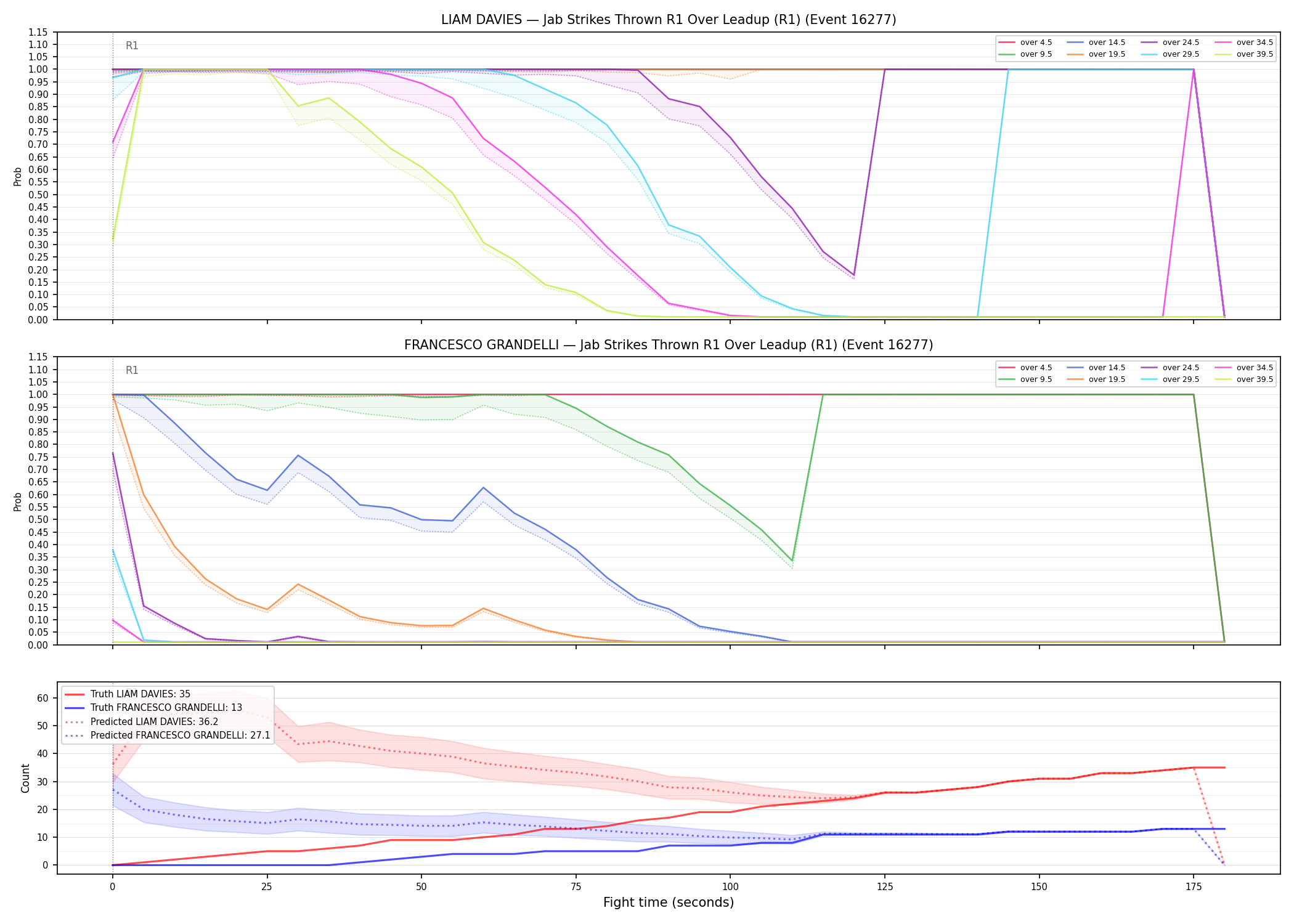Click x-axis tick label 25
1294x924 pixels.
[267, 887]
